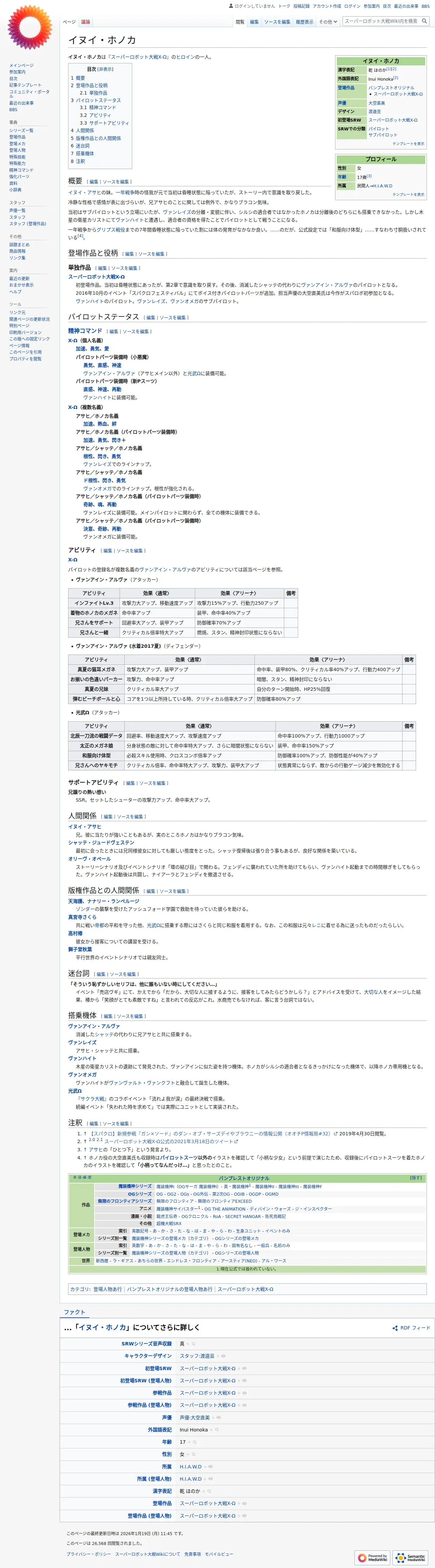
Task: Select the ファクト tab
Action: point(74,1312)
